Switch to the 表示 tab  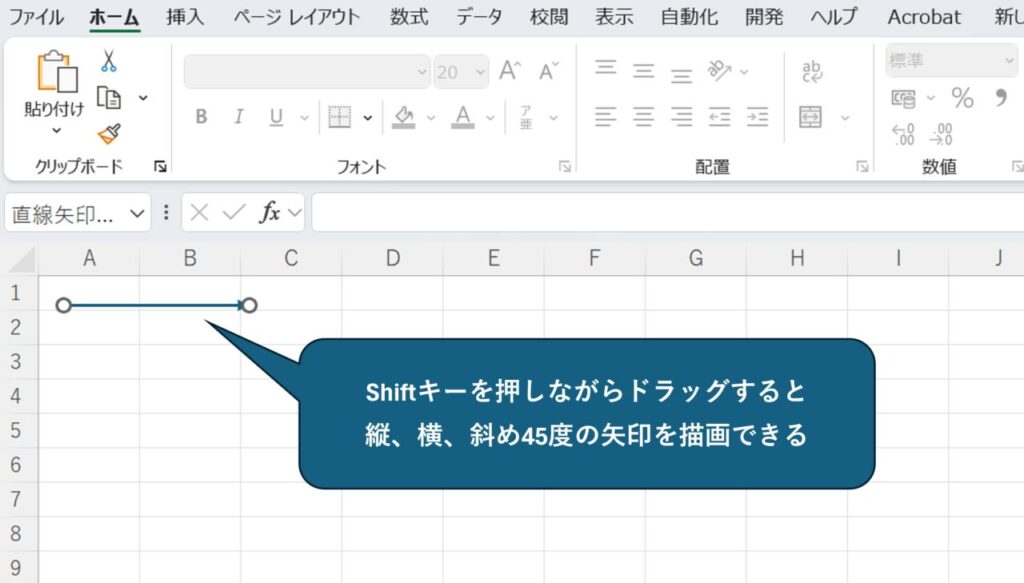614,16
